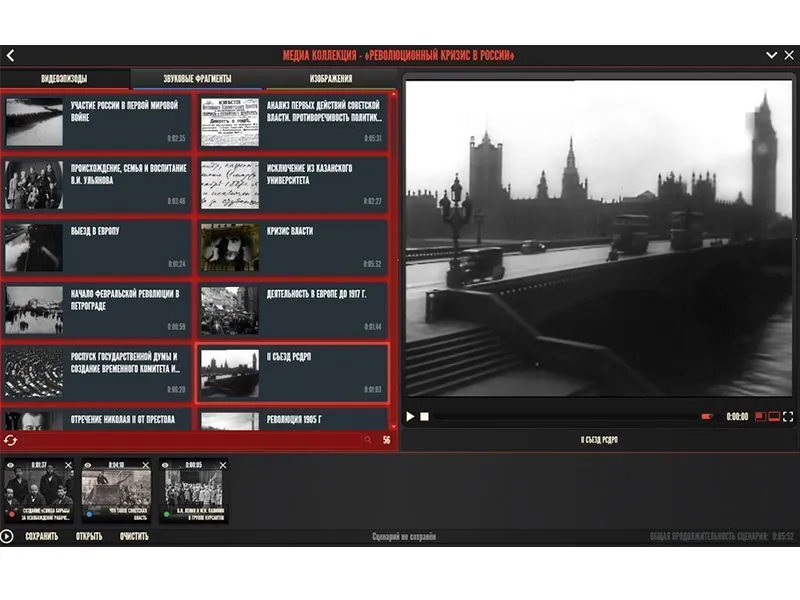Image resolution: width=800 pixels, height=600 pixels.
Task: Toggle the eye icon on the third scenario clip
Action: 166,465
